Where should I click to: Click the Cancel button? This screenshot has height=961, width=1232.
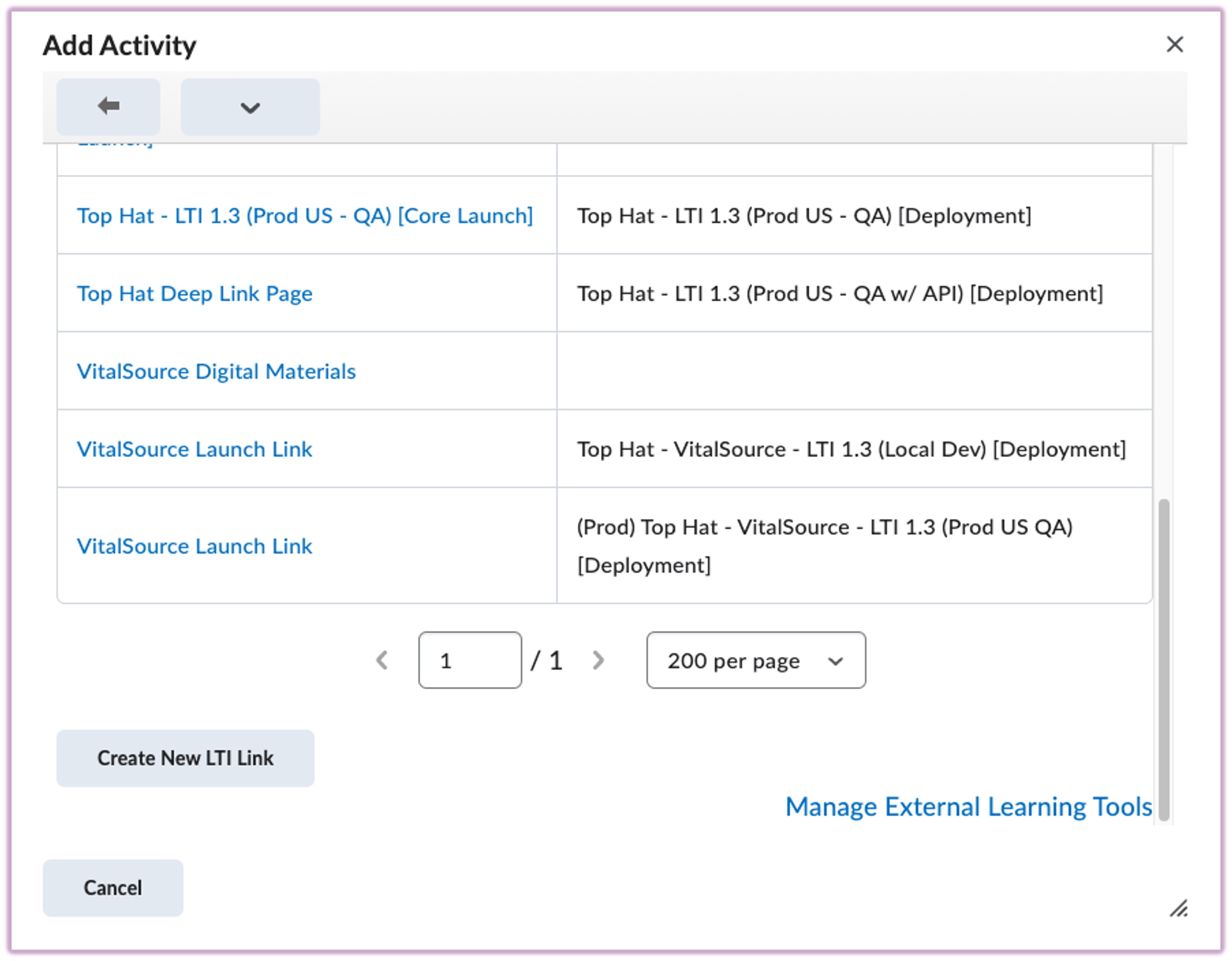112,887
